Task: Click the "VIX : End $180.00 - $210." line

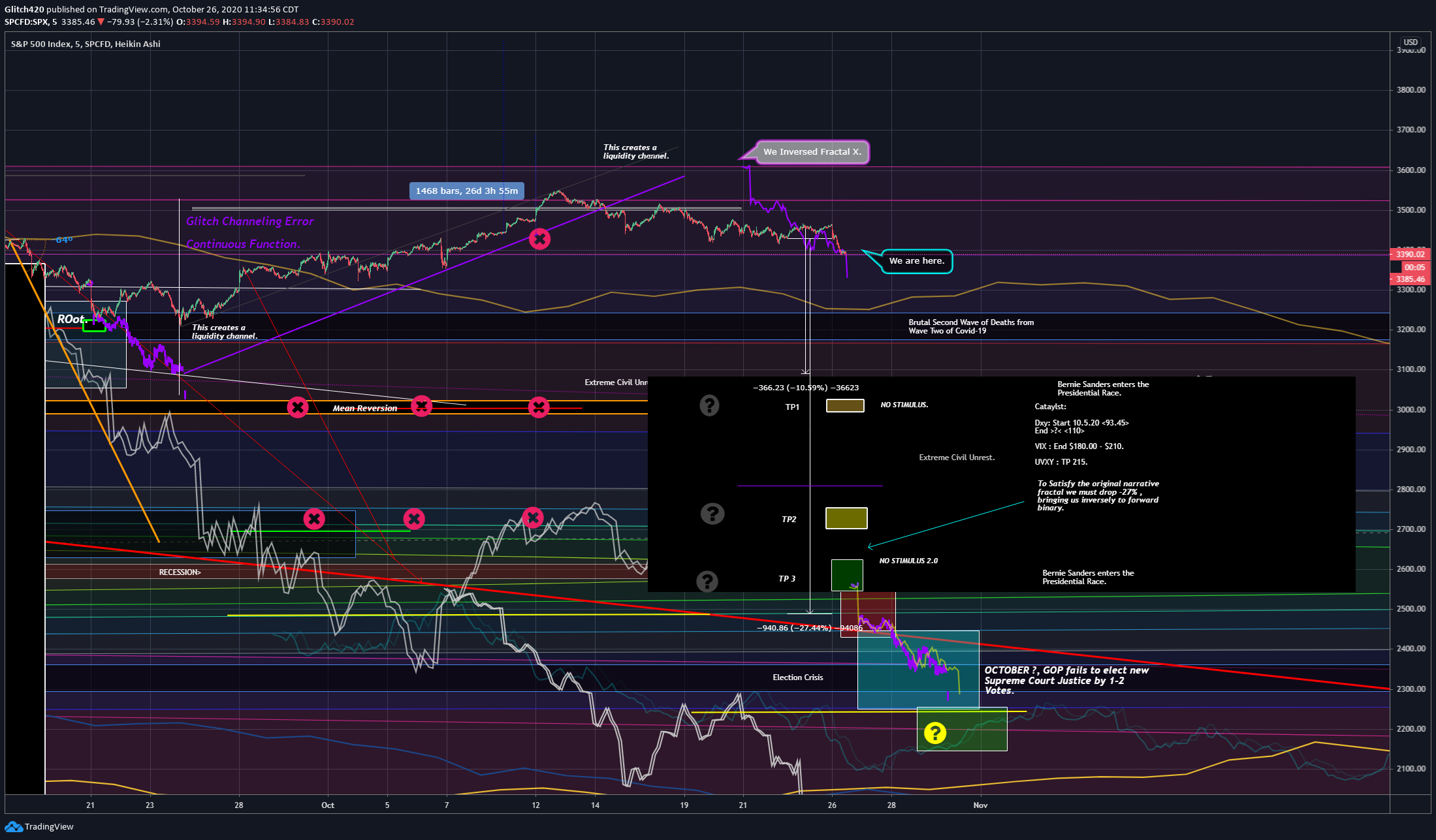Action: 1079,446
